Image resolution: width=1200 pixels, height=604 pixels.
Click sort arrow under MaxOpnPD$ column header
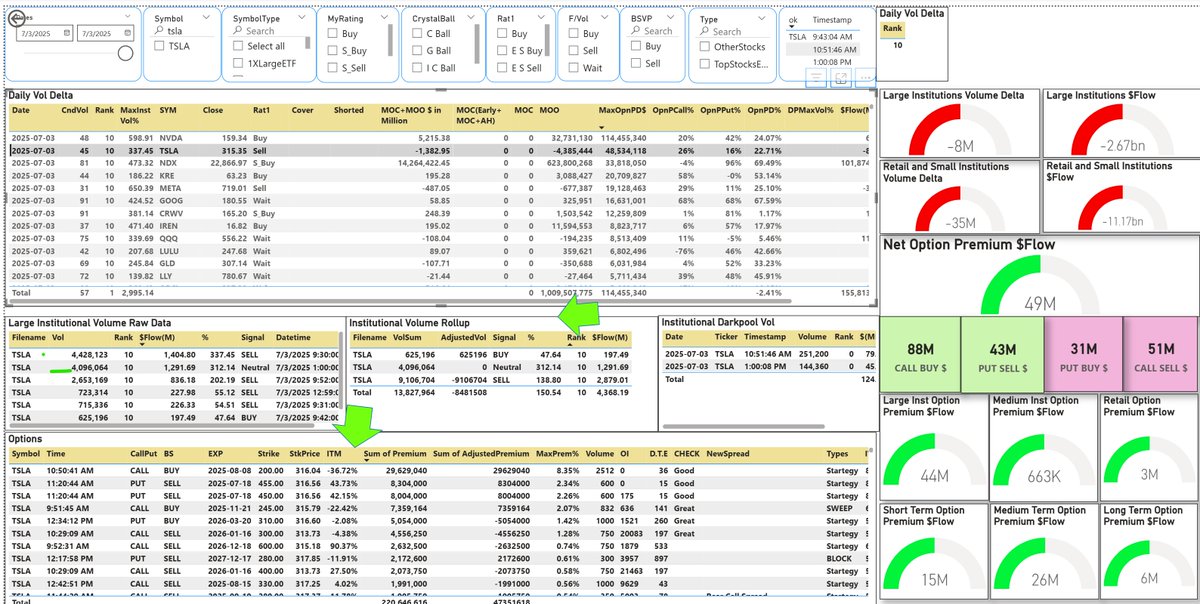pos(602,128)
